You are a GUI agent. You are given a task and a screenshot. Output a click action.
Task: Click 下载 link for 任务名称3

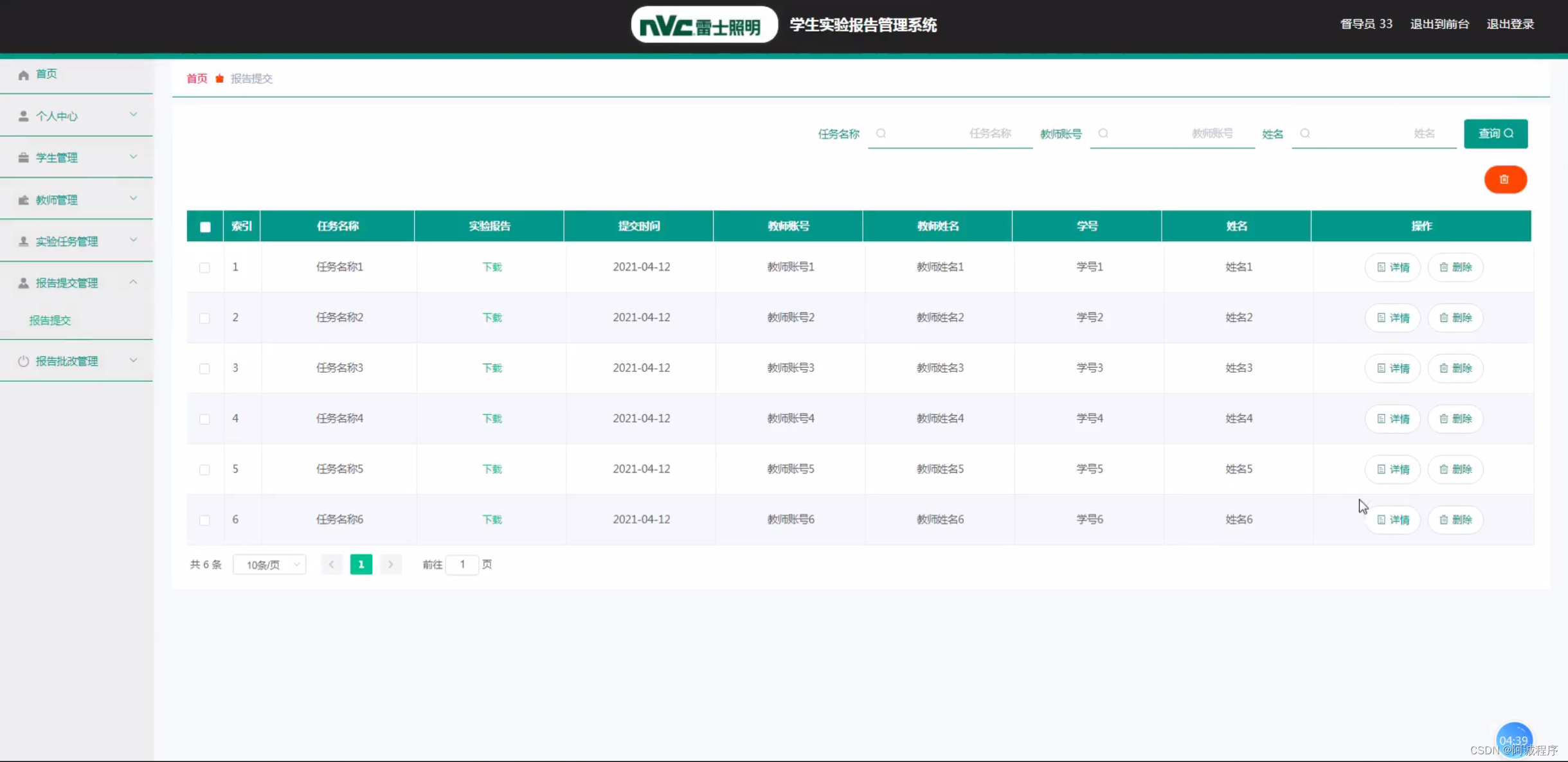(x=492, y=368)
